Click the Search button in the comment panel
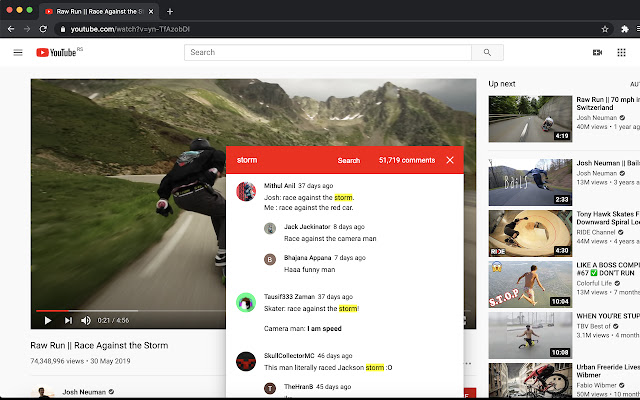The width and height of the screenshot is (640, 400). [349, 160]
